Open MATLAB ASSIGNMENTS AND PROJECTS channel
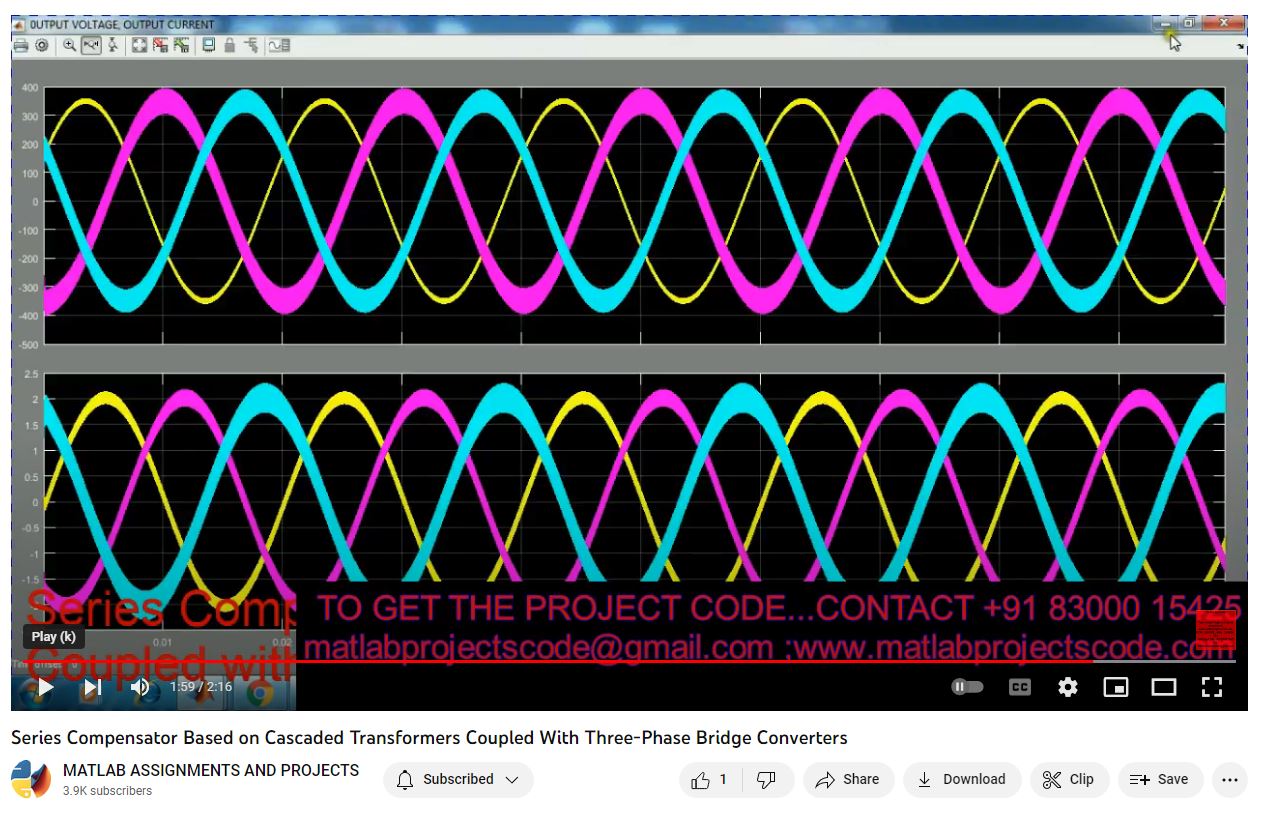This screenshot has width=1262, height=814. point(211,770)
